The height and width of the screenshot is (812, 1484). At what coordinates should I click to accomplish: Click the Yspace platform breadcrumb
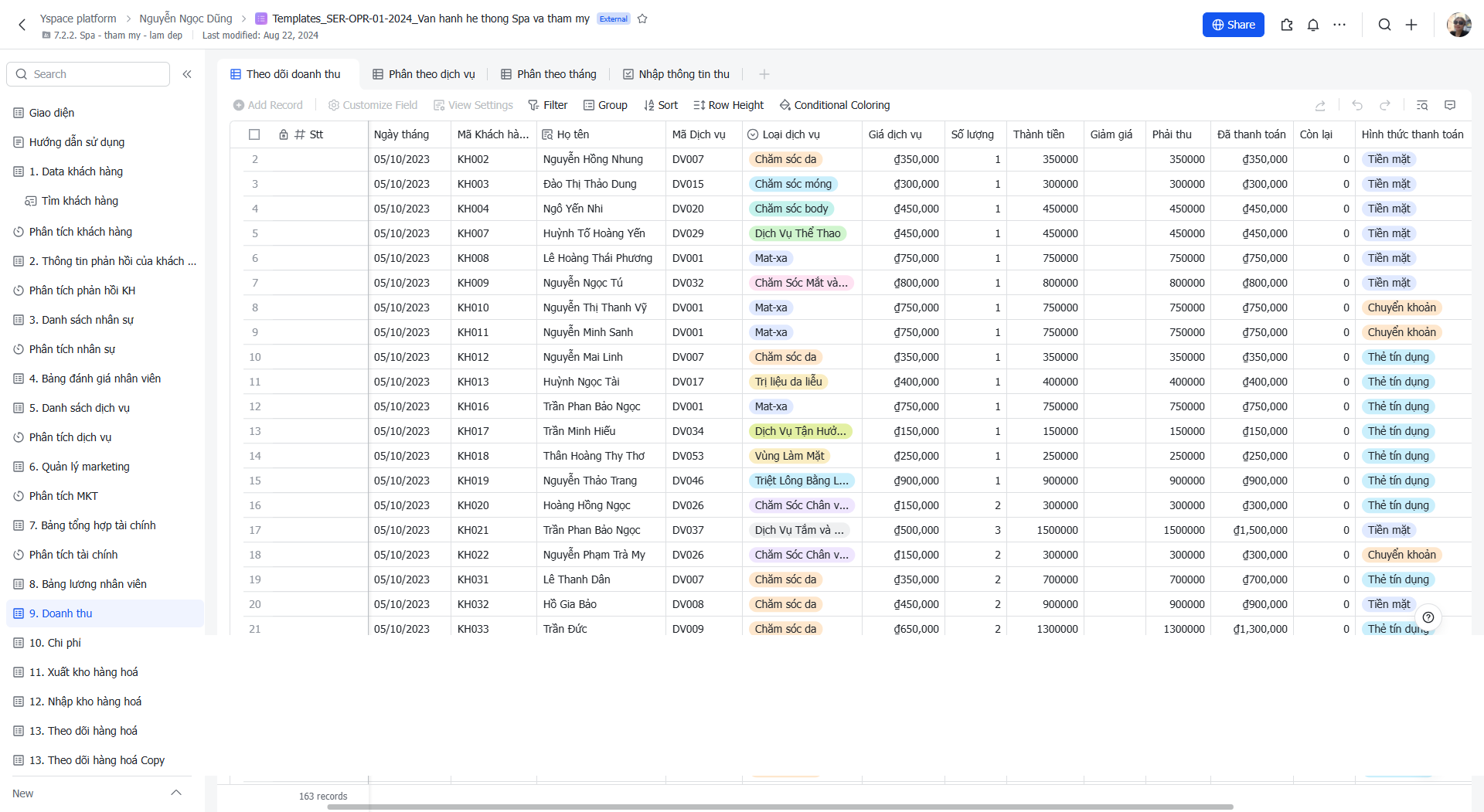coord(78,19)
